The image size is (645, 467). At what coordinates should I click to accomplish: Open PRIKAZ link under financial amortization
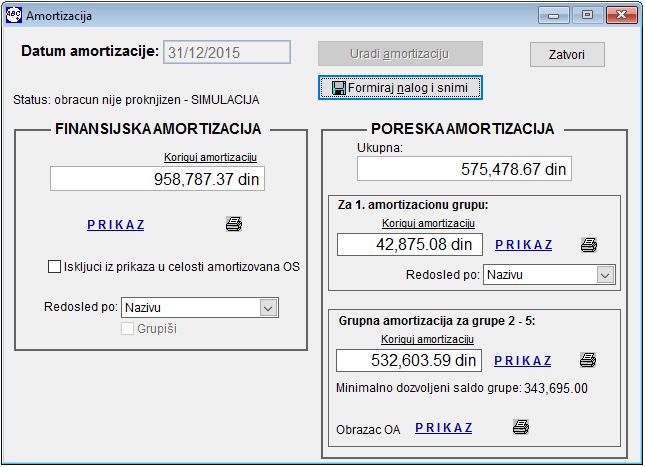[x=116, y=225]
